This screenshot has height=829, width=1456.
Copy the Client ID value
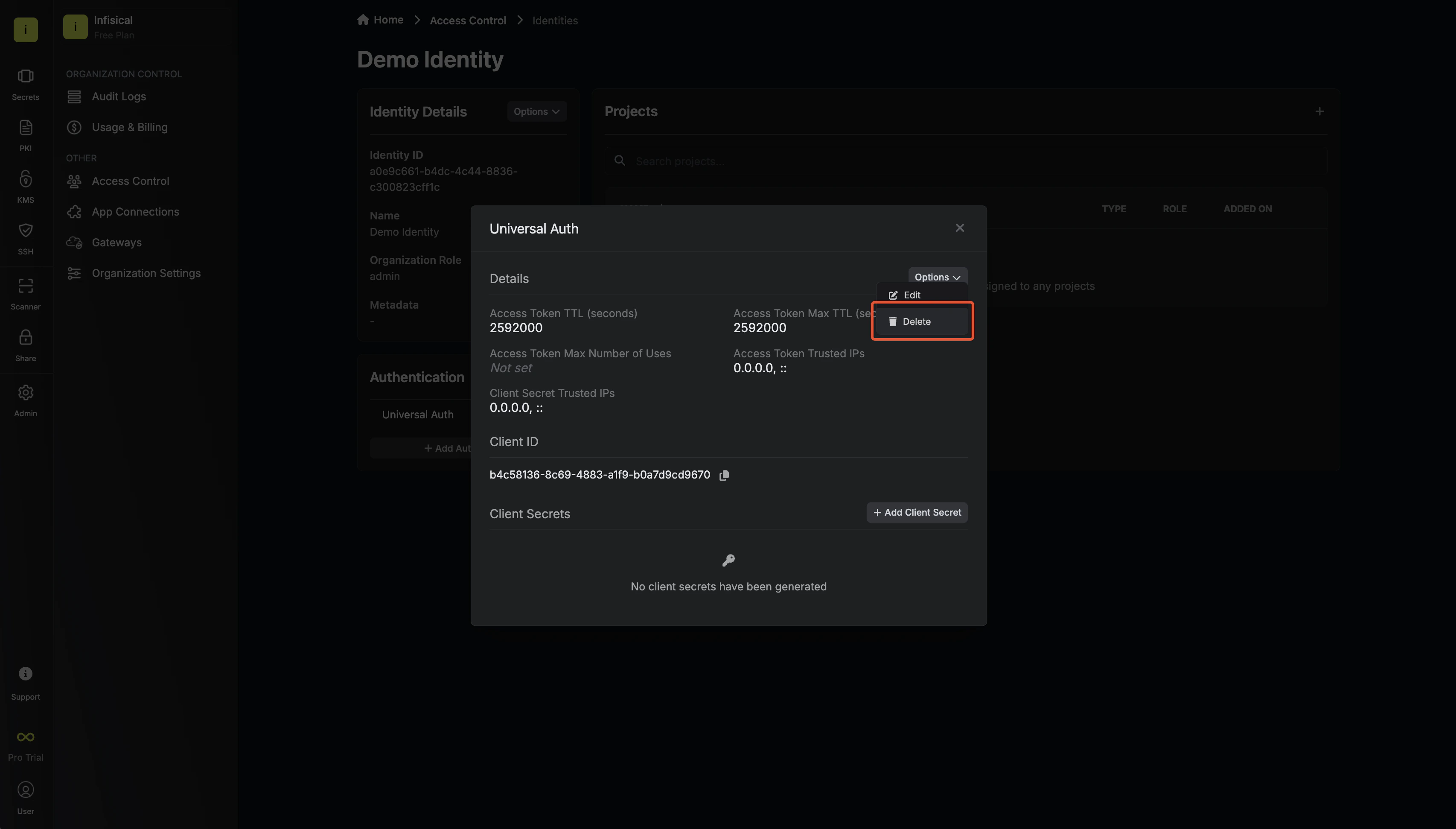pos(724,475)
